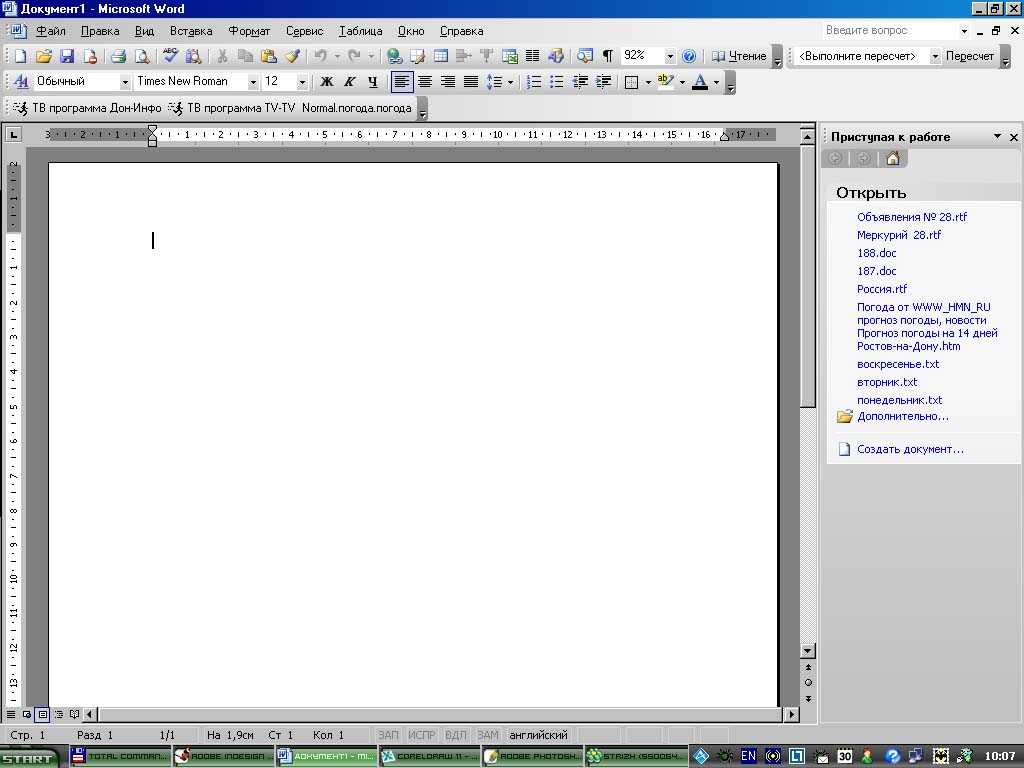Open font size dropdown showing 12
Image resolution: width=1024 pixels, height=768 pixels.
(x=302, y=82)
